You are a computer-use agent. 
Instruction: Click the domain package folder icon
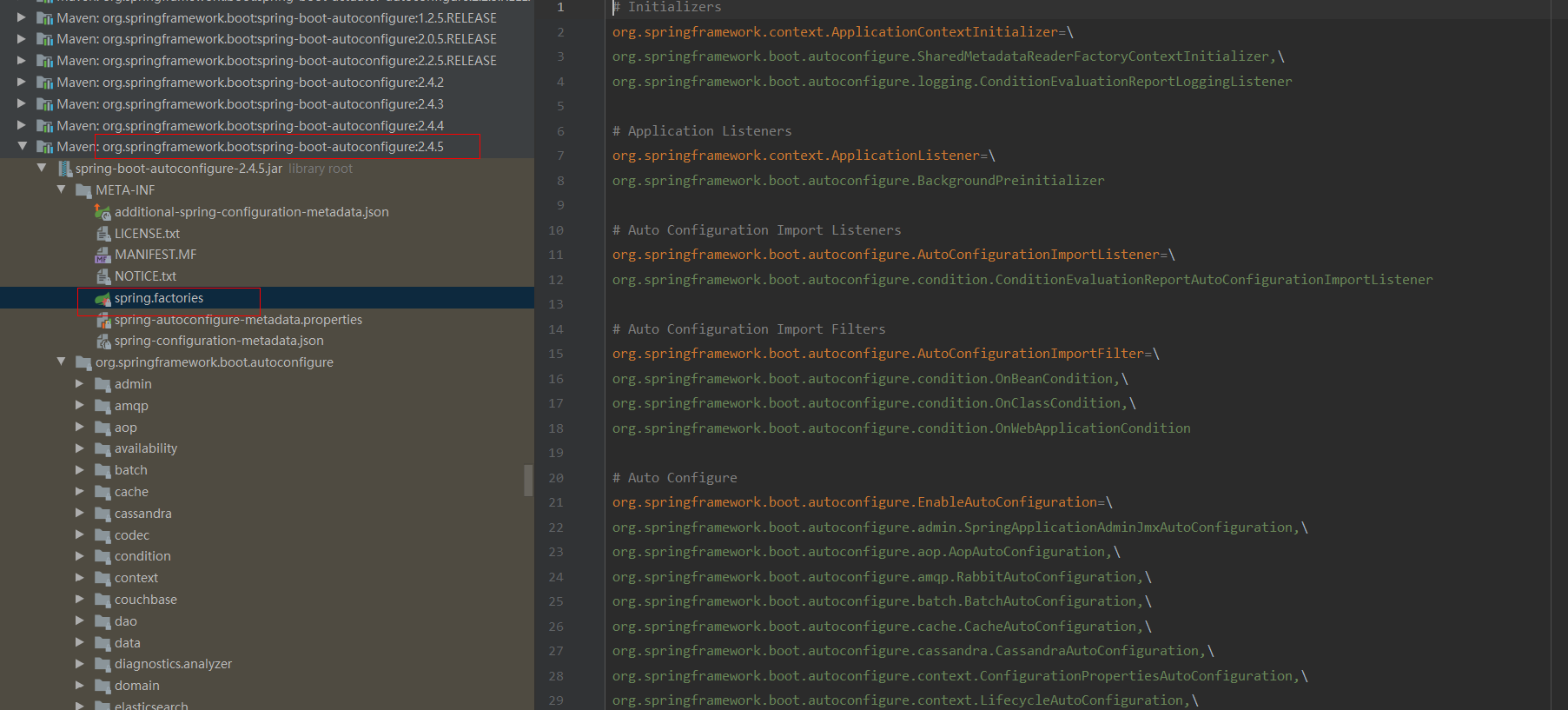(x=103, y=686)
